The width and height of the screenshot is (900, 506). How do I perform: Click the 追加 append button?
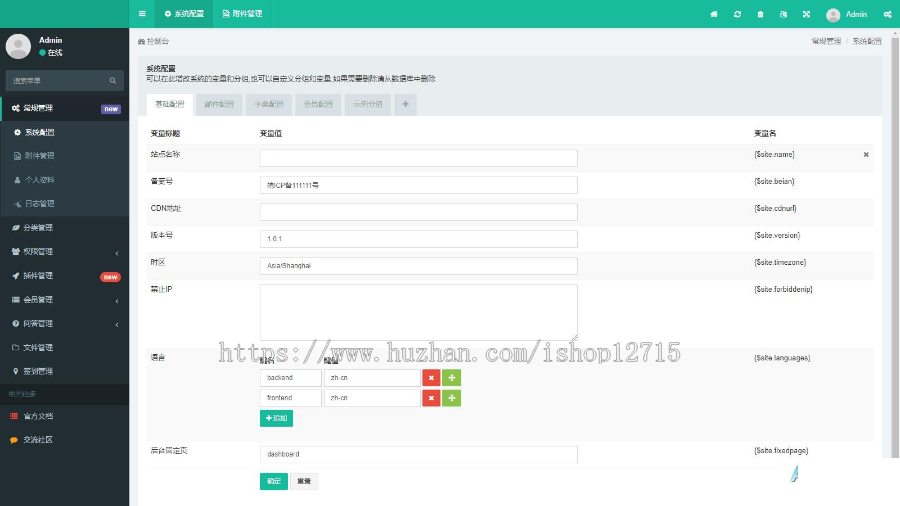pos(276,418)
